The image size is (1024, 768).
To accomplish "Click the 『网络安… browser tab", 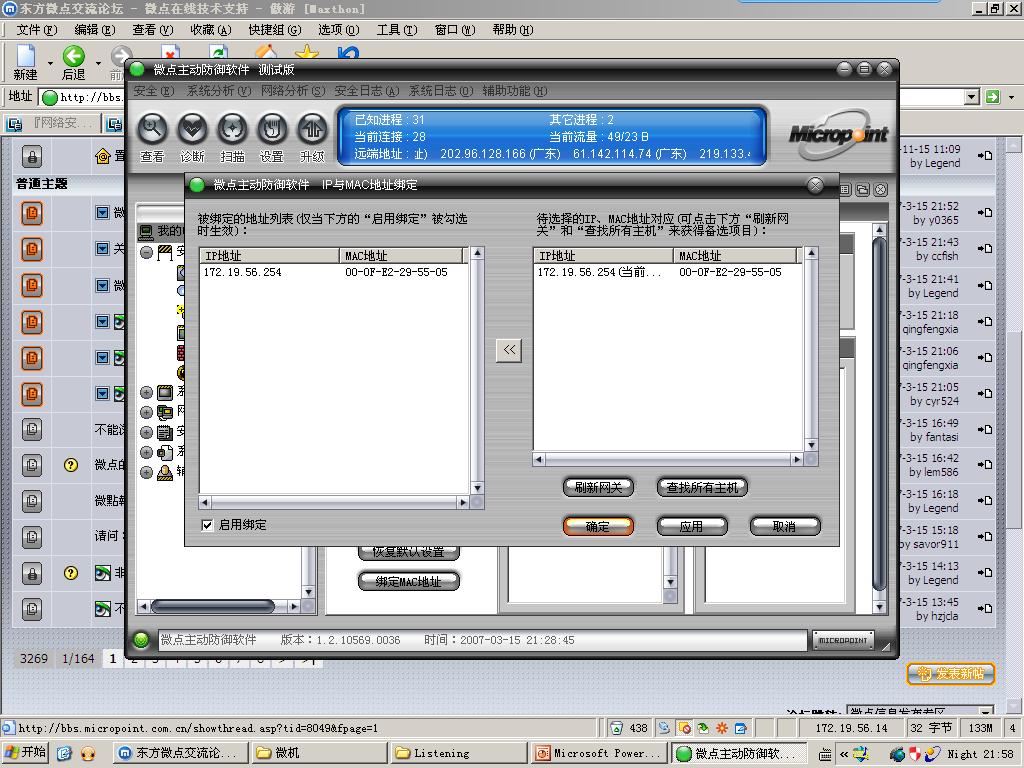I will pos(54,123).
